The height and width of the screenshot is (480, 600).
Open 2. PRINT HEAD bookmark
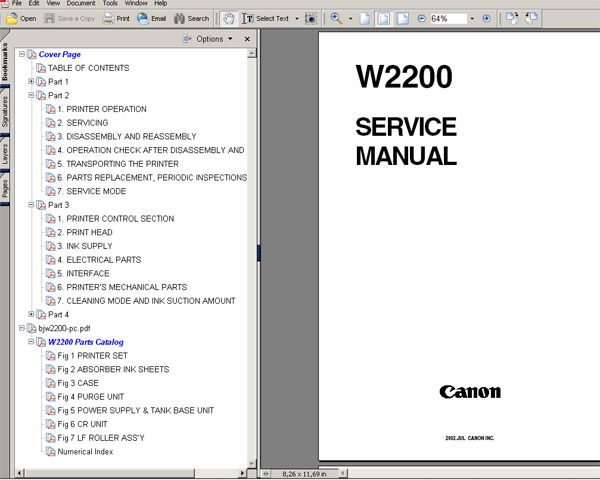tap(85, 232)
